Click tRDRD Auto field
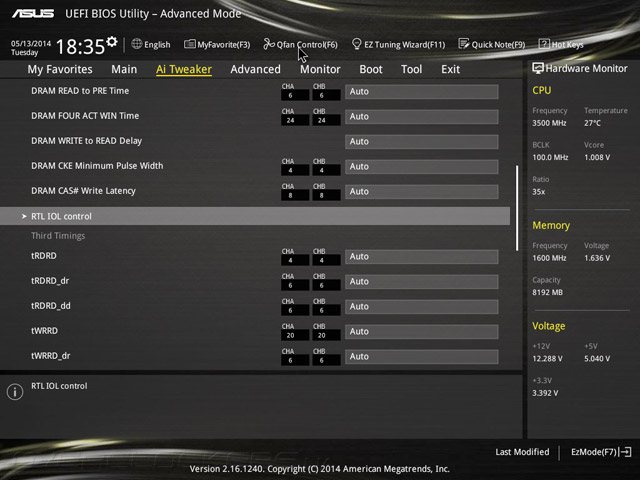The image size is (640, 480). (422, 256)
